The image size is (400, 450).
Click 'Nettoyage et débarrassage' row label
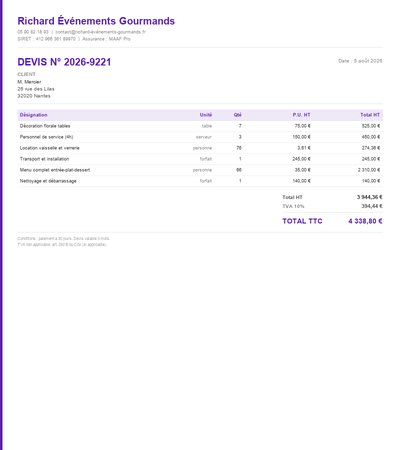[48, 181]
